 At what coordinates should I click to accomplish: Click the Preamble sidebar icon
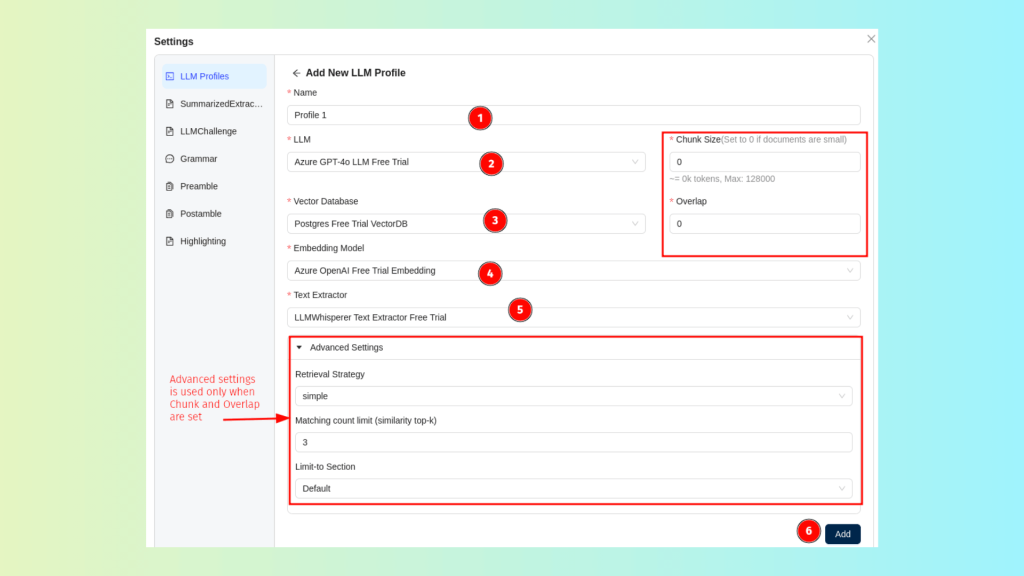(x=170, y=186)
